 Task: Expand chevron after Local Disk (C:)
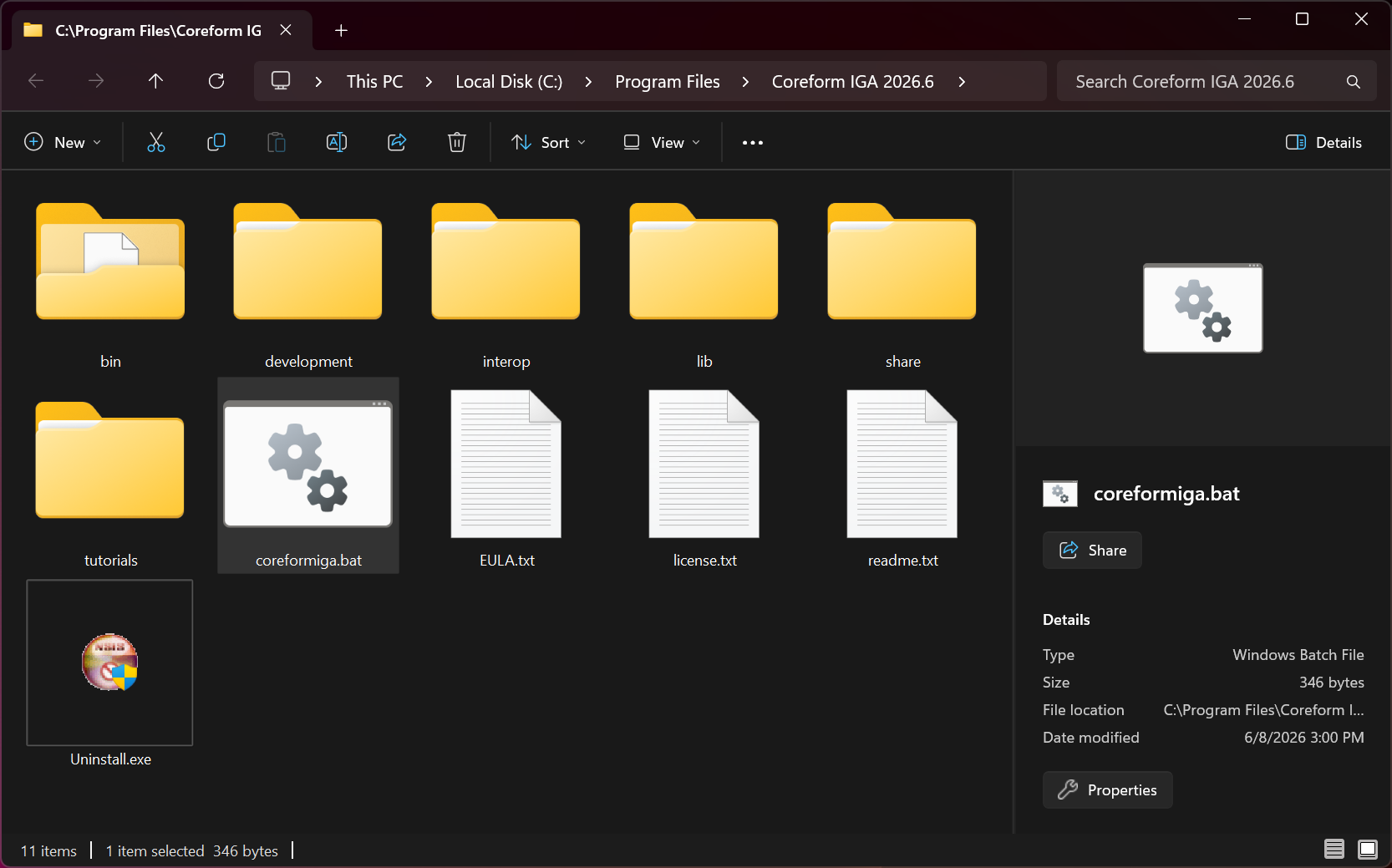588,82
